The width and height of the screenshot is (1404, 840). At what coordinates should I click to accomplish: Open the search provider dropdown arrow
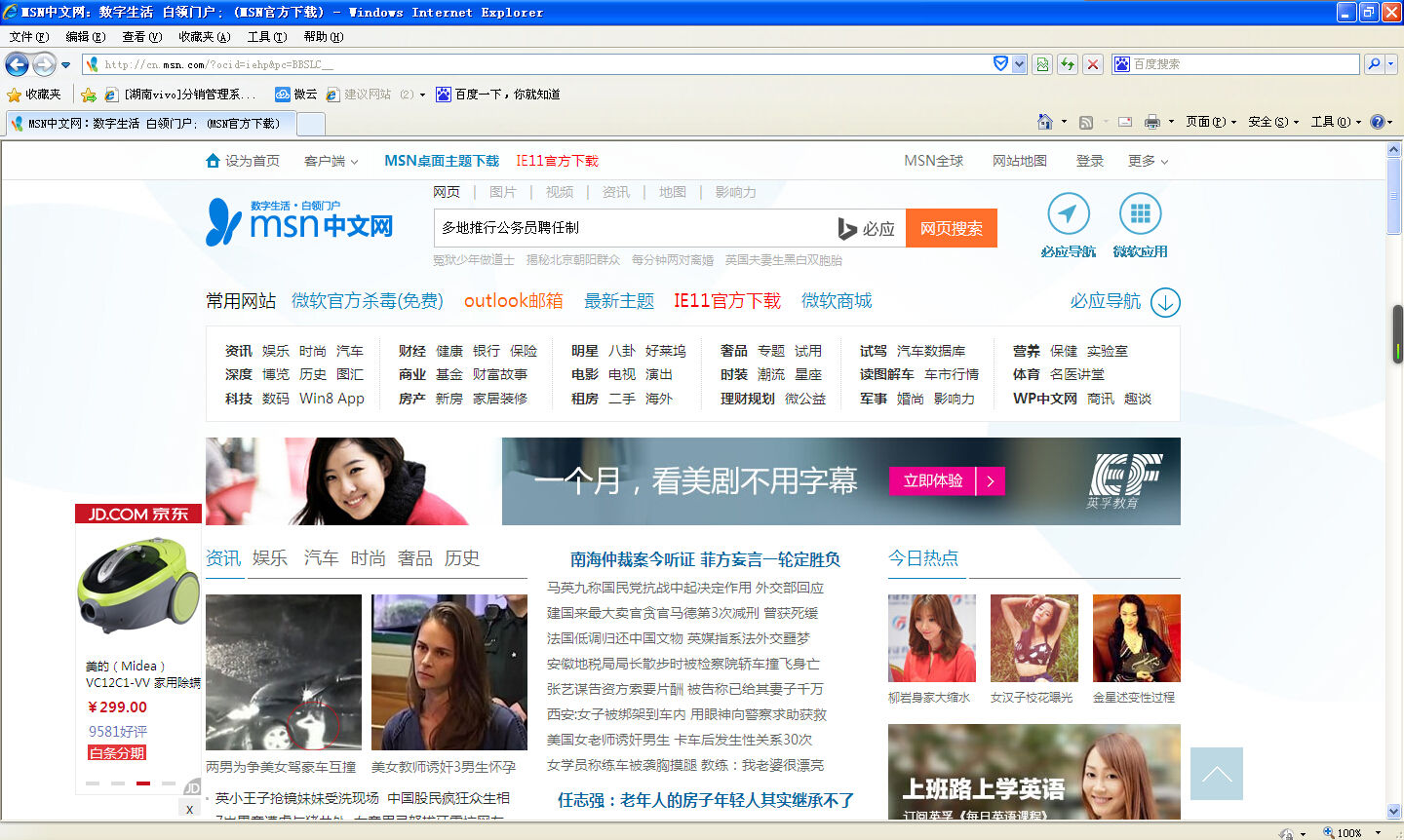(x=1391, y=64)
